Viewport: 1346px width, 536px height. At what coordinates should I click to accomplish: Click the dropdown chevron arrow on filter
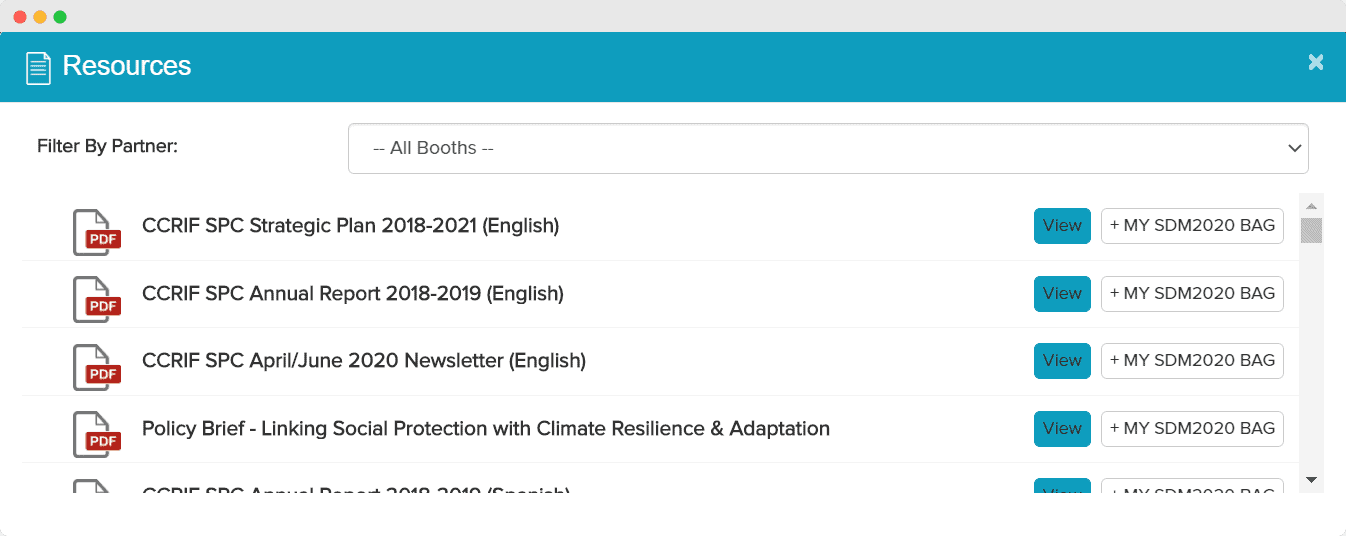1295,148
